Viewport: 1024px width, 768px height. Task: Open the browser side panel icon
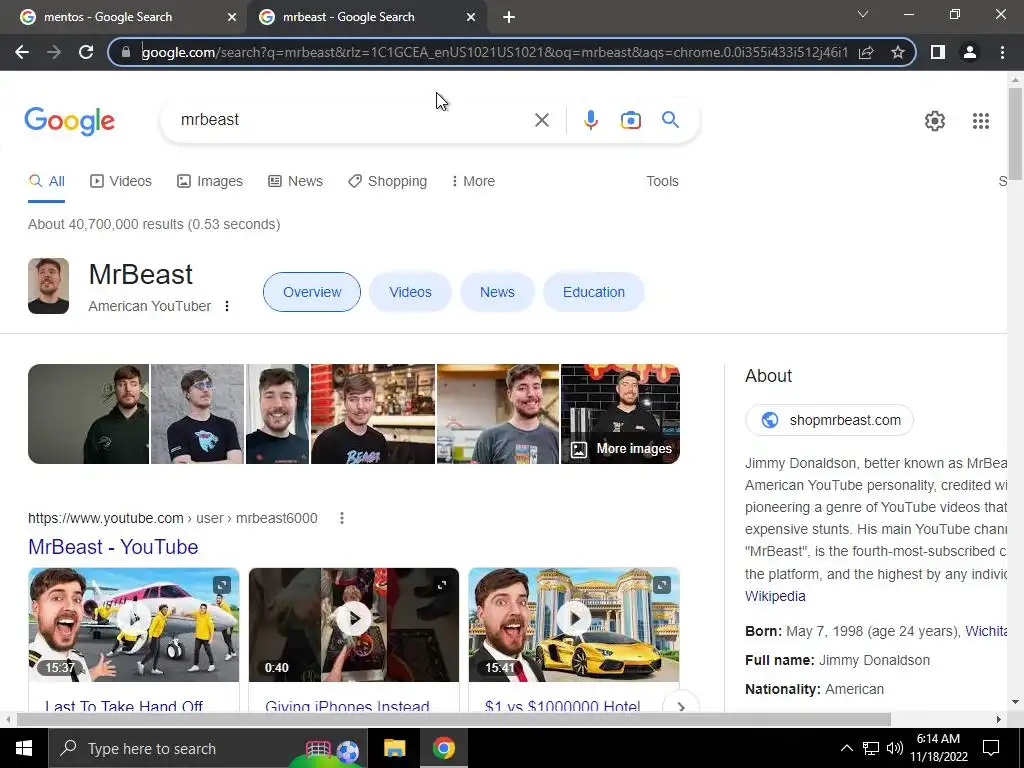tap(938, 52)
